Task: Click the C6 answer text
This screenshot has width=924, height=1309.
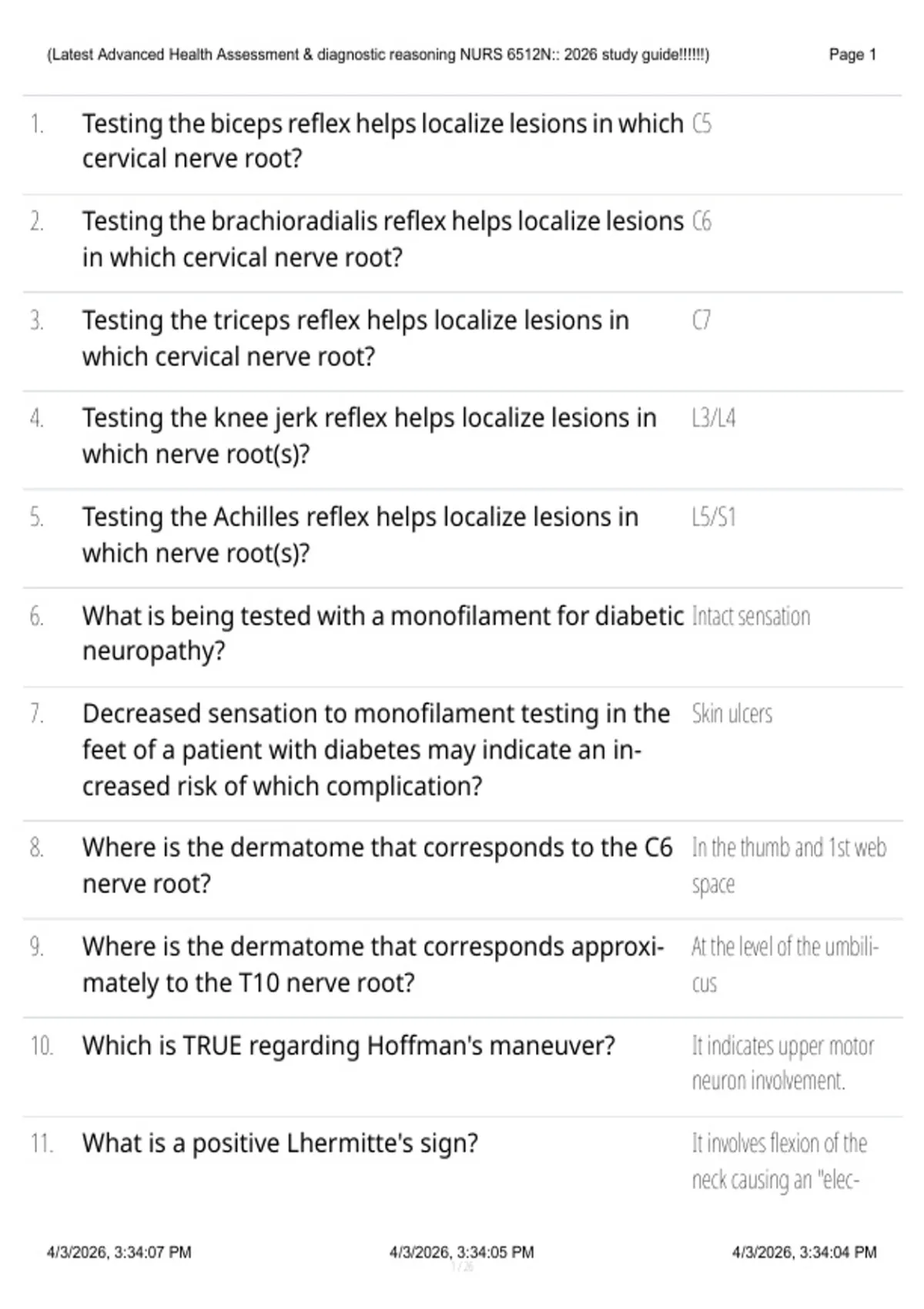Action: (701, 222)
